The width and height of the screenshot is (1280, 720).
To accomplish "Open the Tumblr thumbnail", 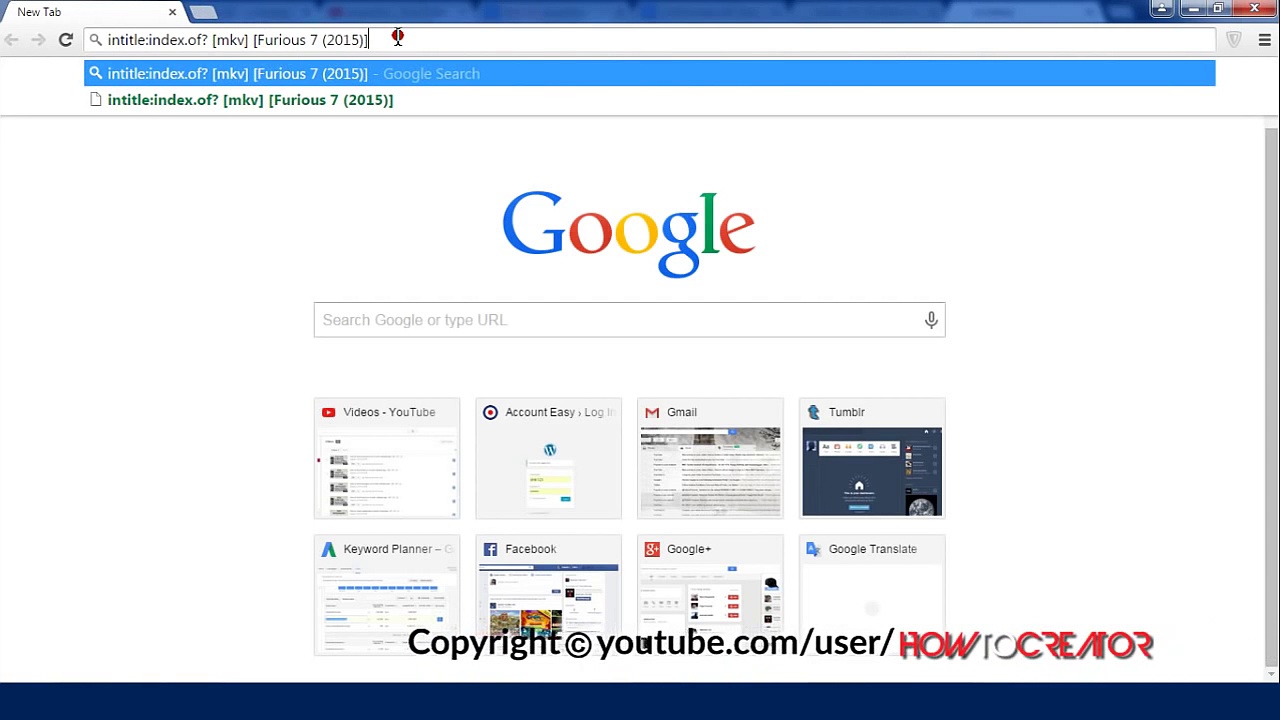I will (x=872, y=458).
